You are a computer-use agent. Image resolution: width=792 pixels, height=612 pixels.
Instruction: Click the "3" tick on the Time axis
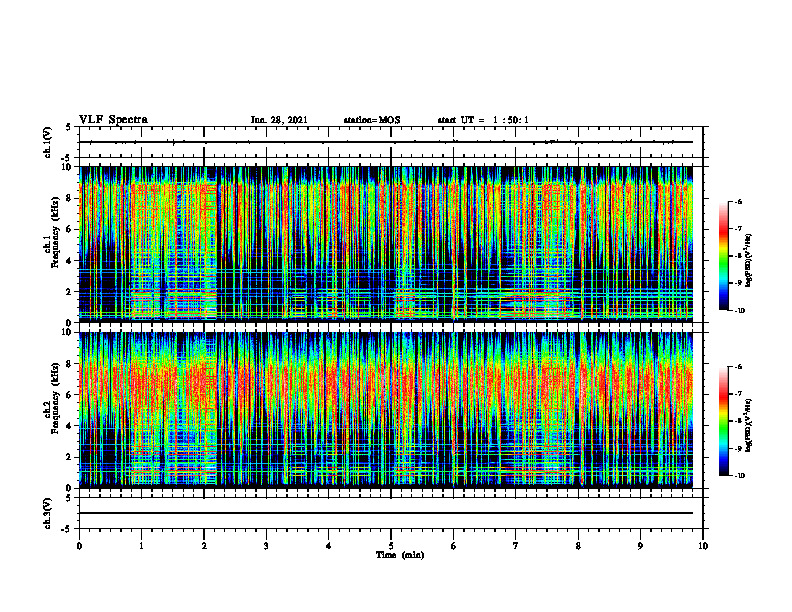[x=266, y=546]
